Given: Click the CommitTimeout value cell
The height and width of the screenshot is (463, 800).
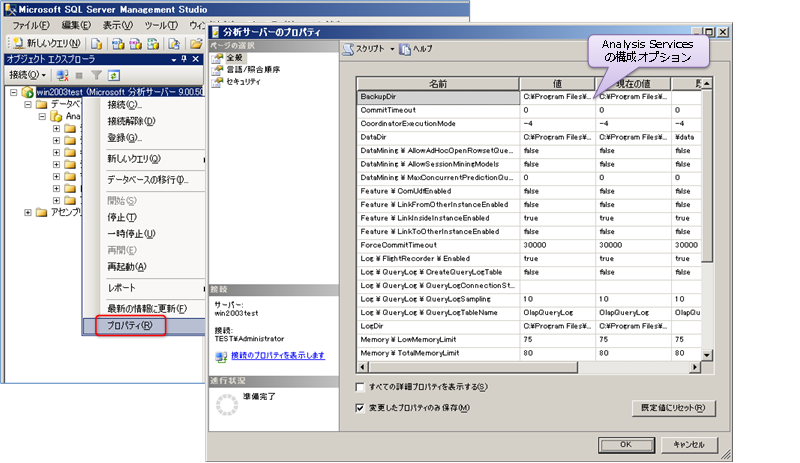Looking at the screenshot, I should point(557,110).
